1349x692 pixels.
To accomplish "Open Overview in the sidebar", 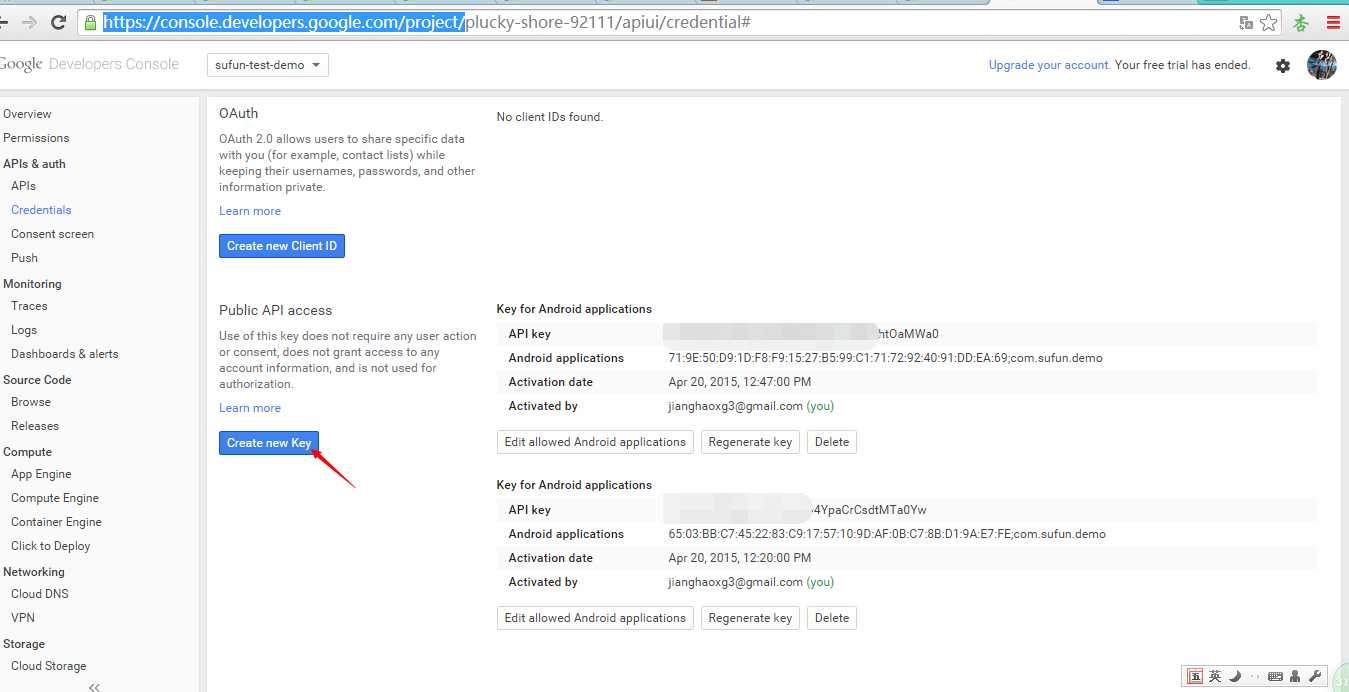I will [27, 114].
